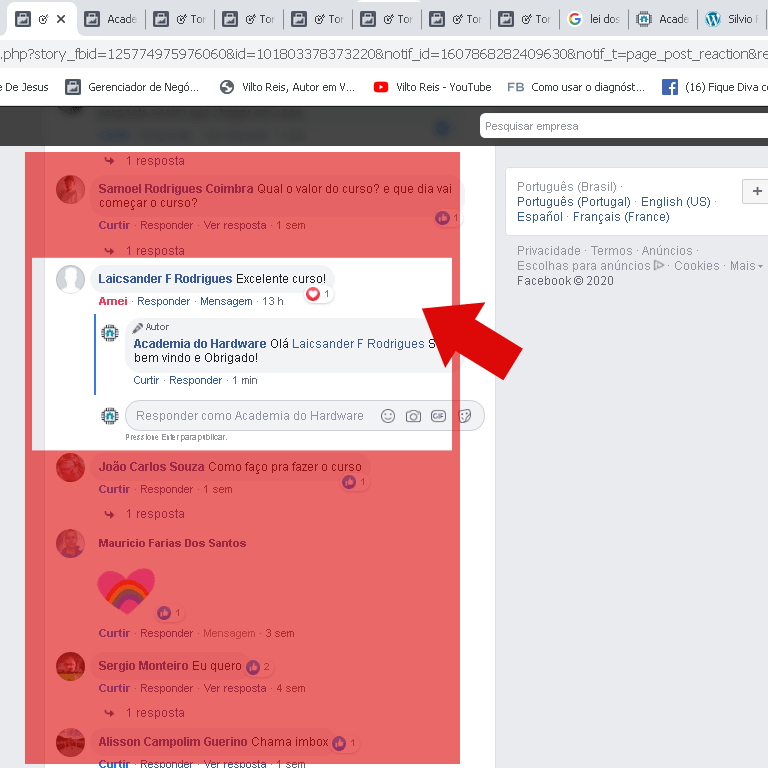Open 'Gerenciador de Negó...' bookmark

pos(133,87)
